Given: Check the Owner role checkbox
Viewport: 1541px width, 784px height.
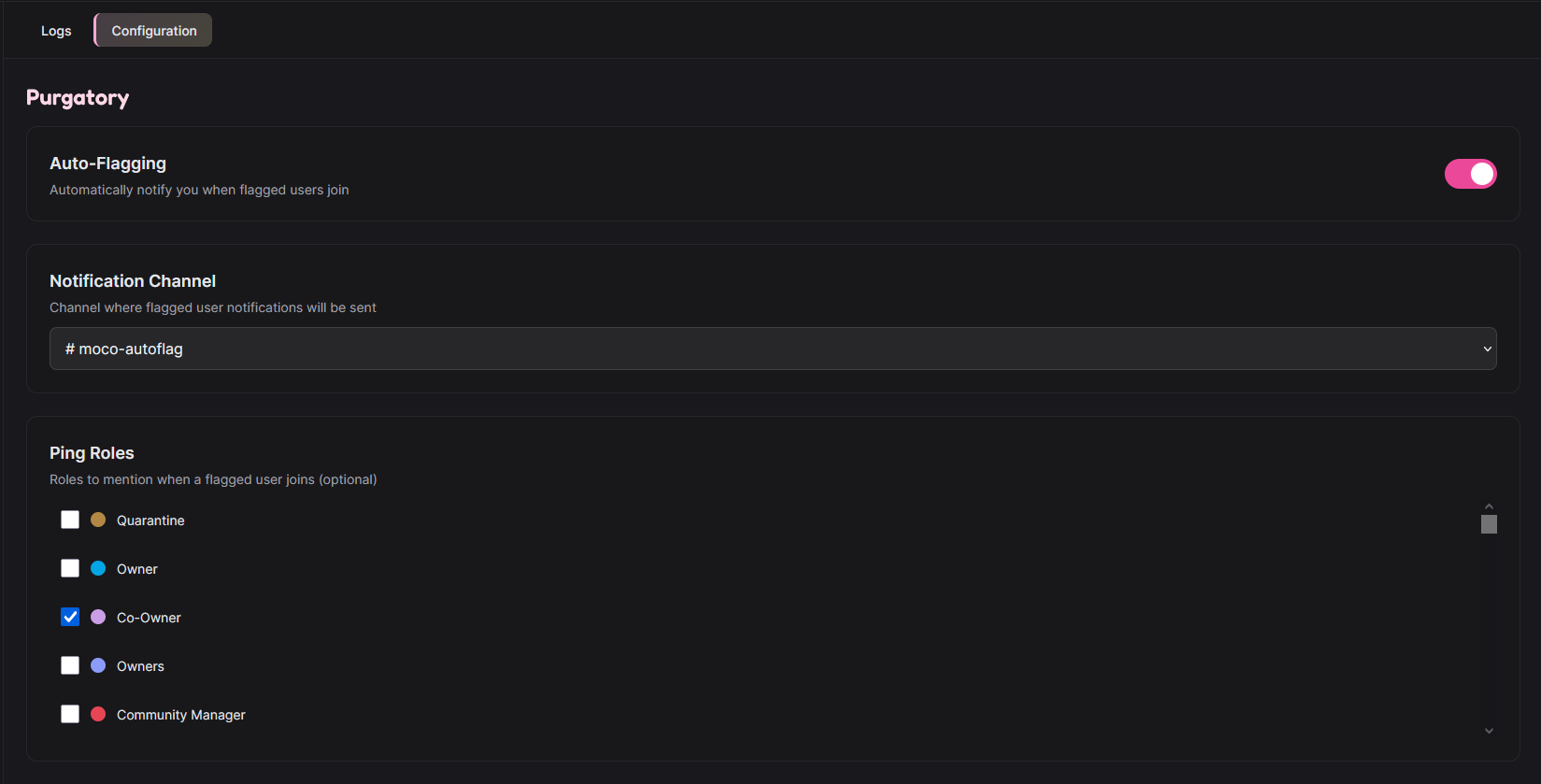Looking at the screenshot, I should (x=70, y=568).
